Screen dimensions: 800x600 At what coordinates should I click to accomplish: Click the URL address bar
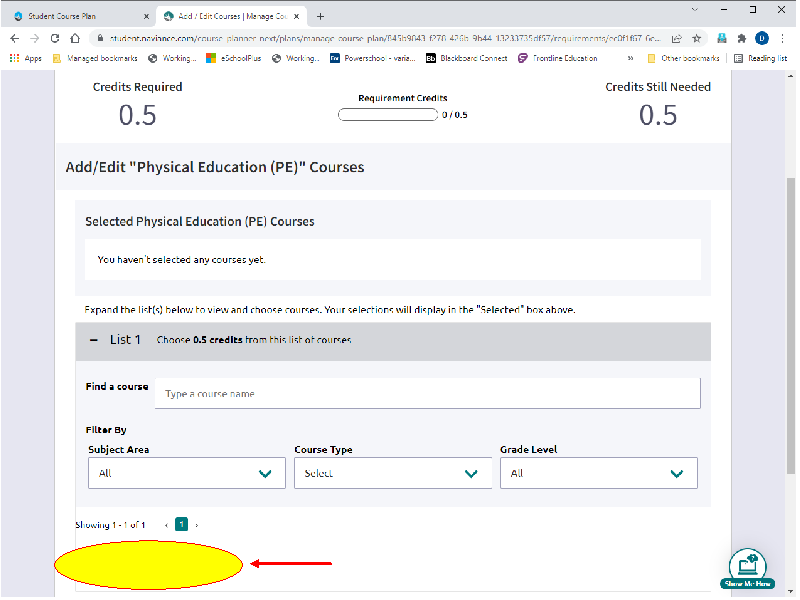click(385, 38)
